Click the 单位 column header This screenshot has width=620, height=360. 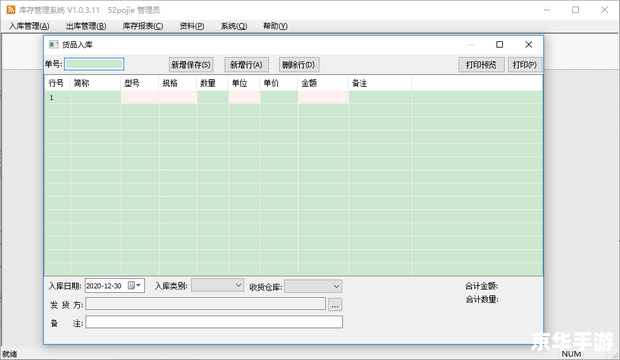244,83
